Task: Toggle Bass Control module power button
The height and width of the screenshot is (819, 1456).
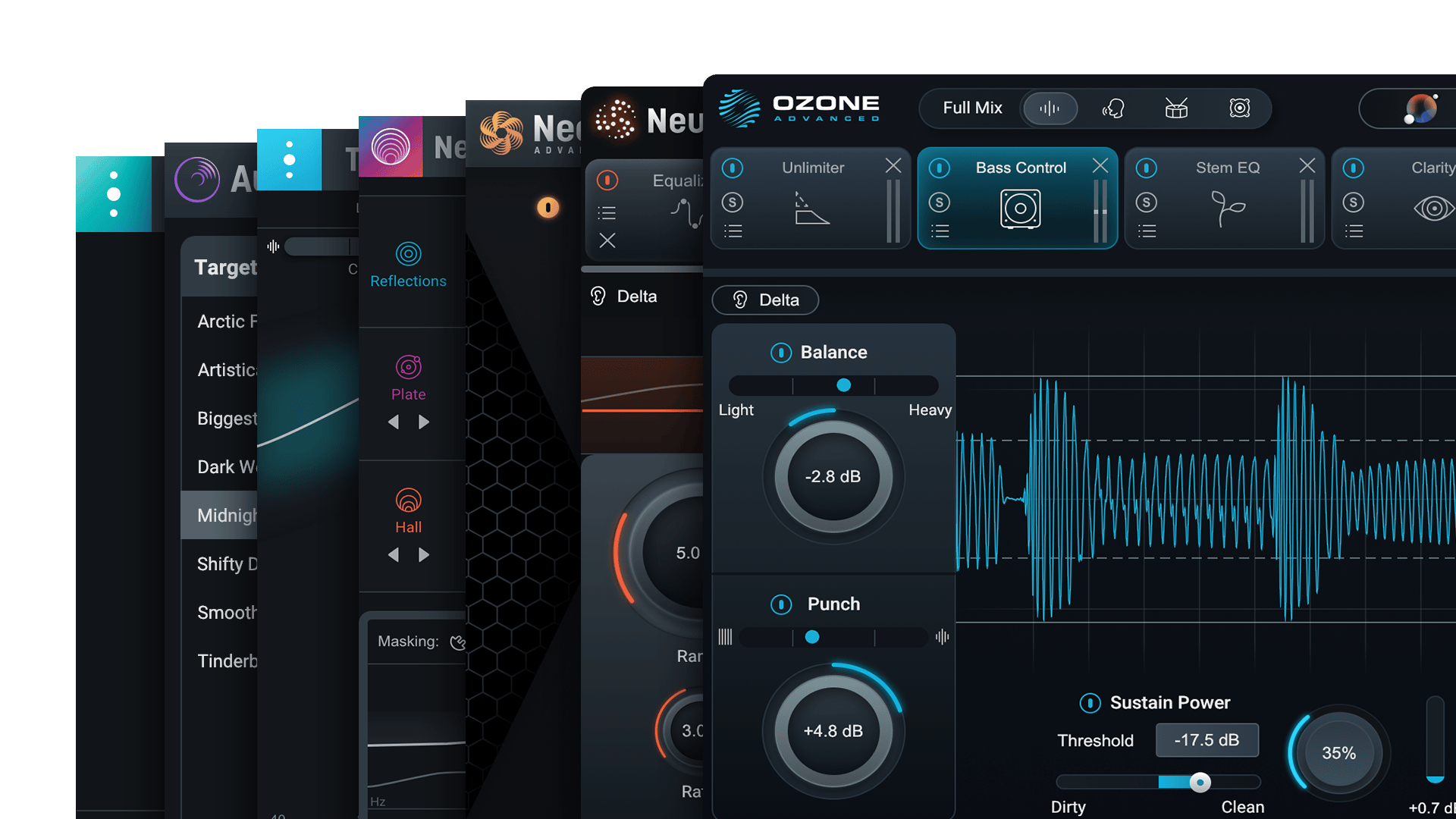Action: click(x=940, y=168)
